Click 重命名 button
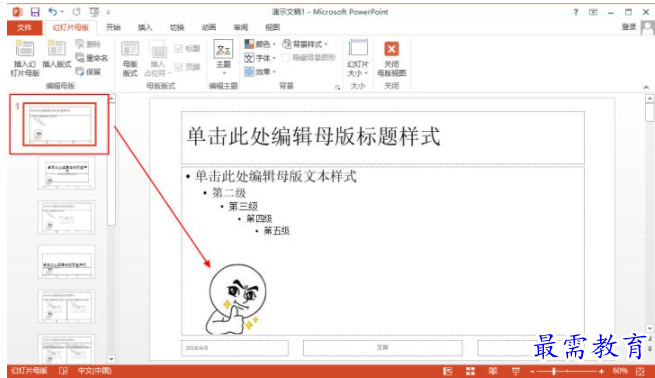 [91, 58]
